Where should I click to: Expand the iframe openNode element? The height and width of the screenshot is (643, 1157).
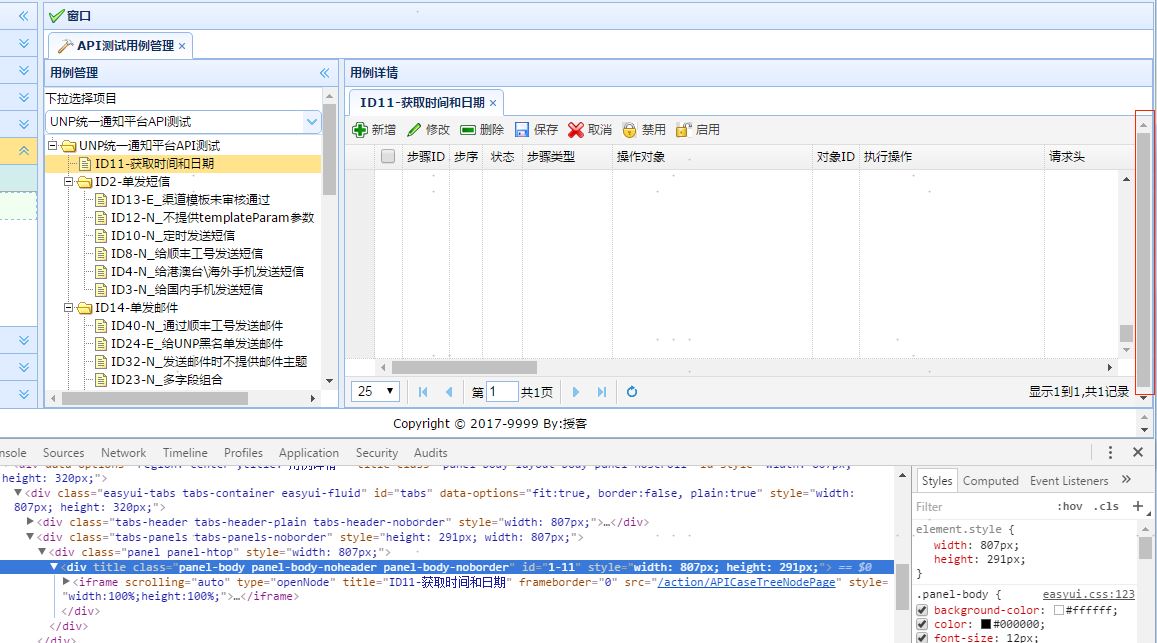point(66,582)
